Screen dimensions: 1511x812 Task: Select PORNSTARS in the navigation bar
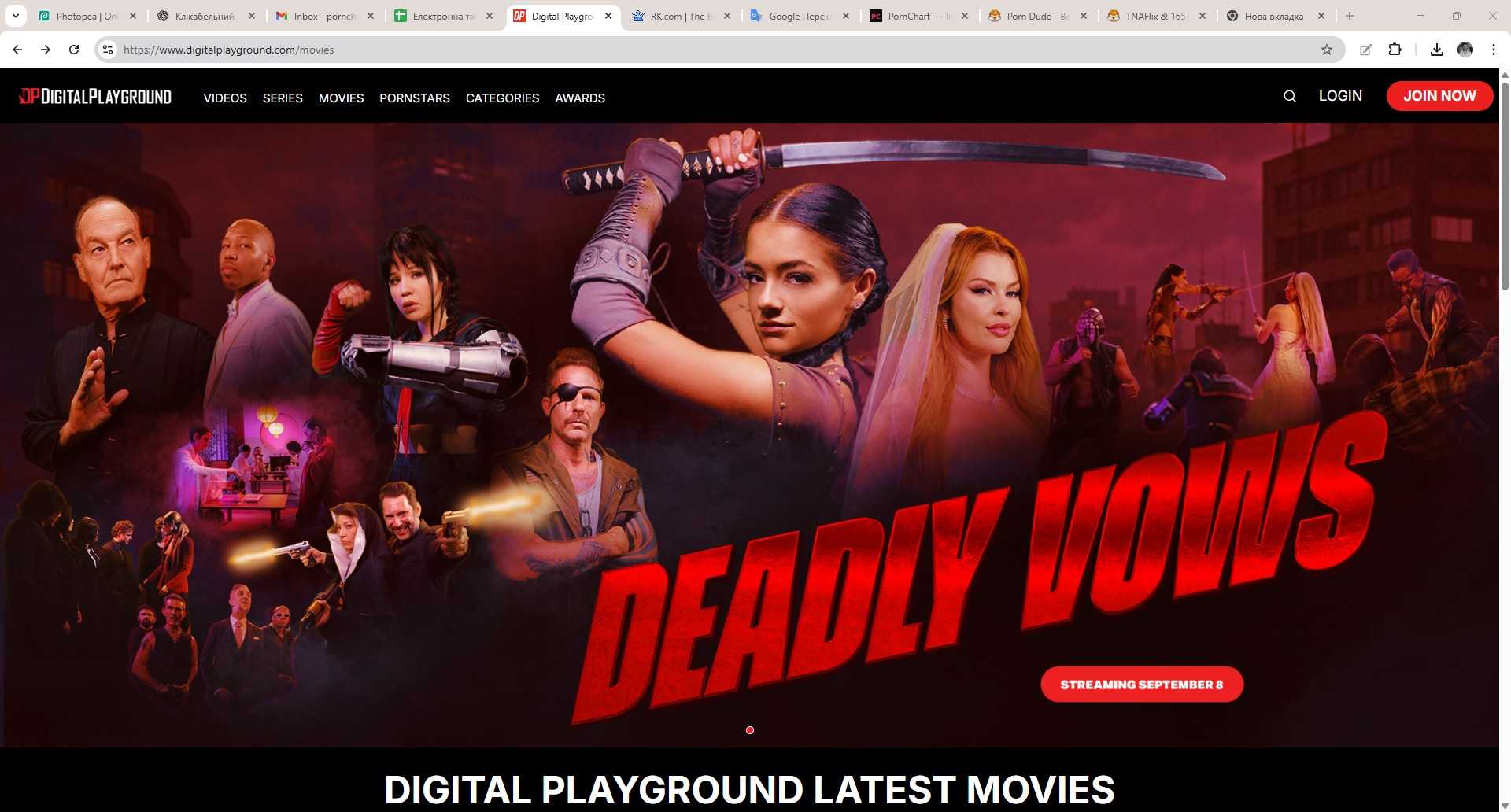415,98
